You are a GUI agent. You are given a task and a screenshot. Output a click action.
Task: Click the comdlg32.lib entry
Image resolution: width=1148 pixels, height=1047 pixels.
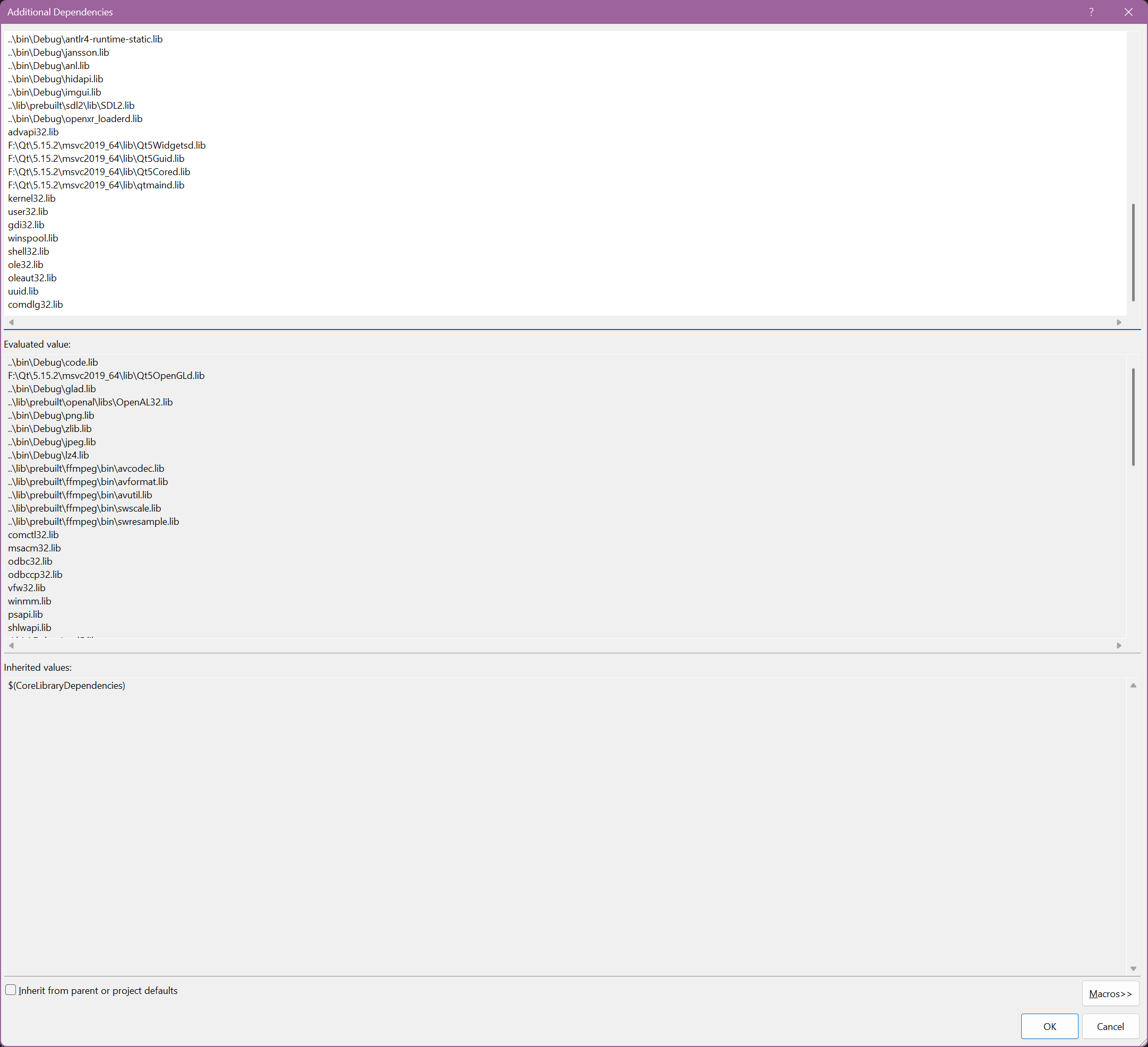(36, 304)
